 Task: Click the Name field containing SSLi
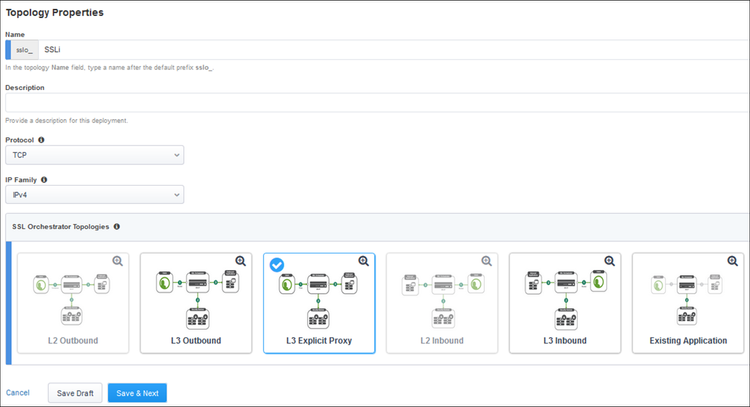(394, 50)
